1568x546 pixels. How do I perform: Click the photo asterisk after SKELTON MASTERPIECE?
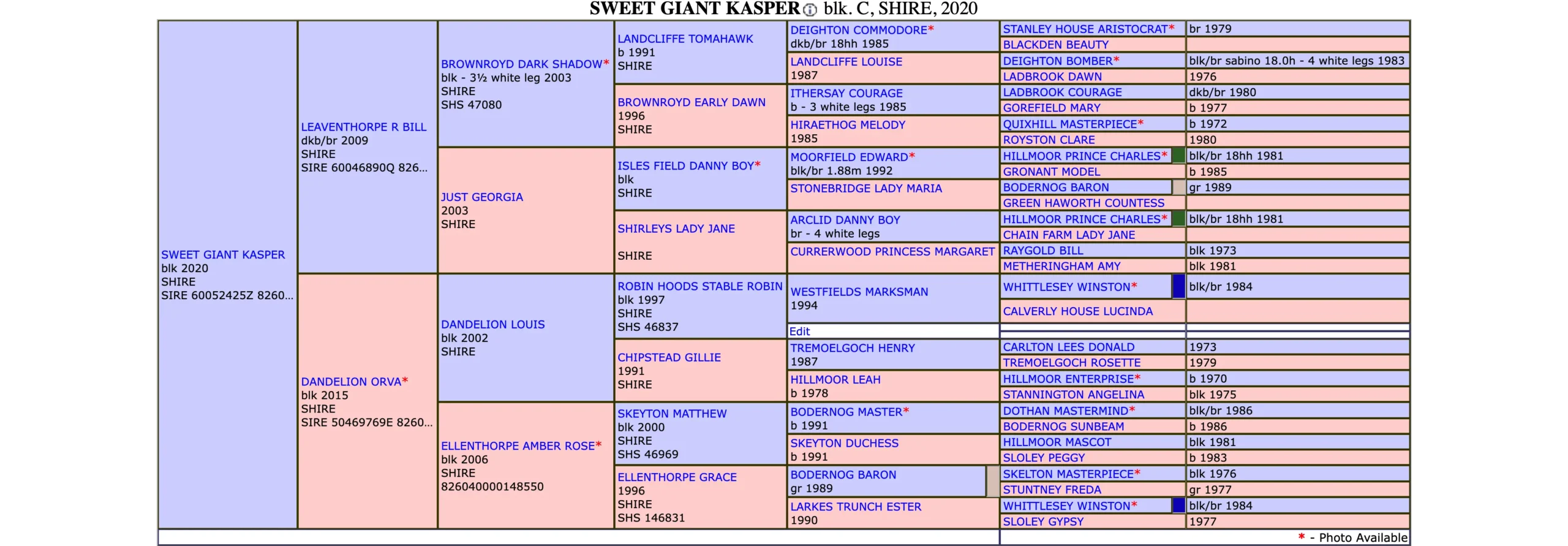[1137, 472]
